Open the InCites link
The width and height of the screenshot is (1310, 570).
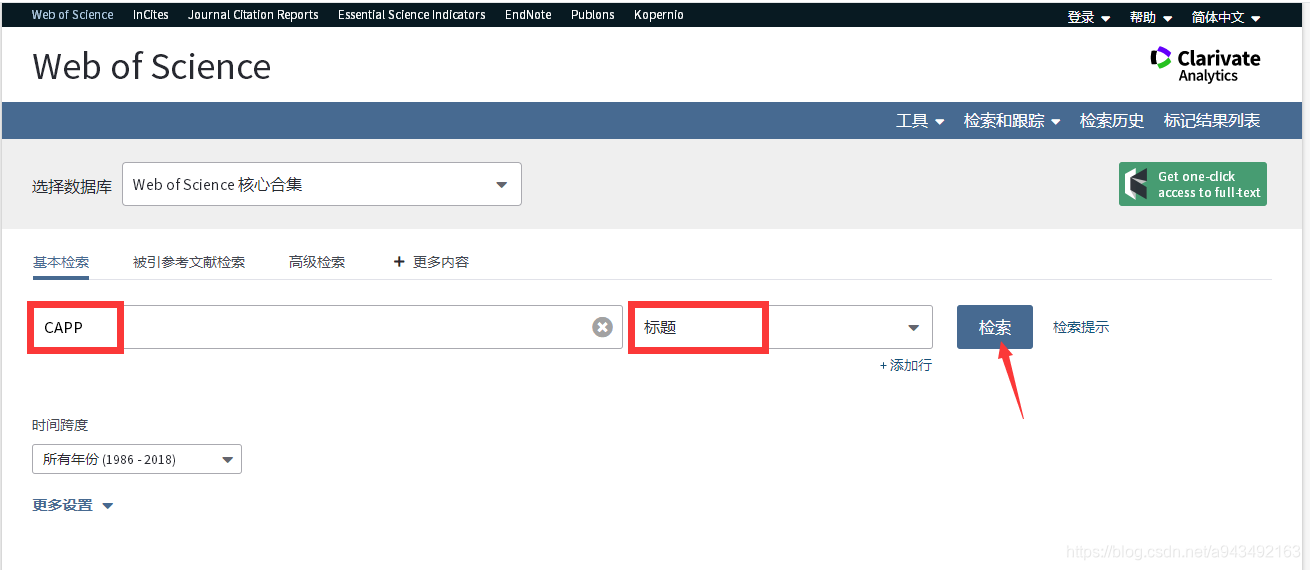click(x=151, y=15)
